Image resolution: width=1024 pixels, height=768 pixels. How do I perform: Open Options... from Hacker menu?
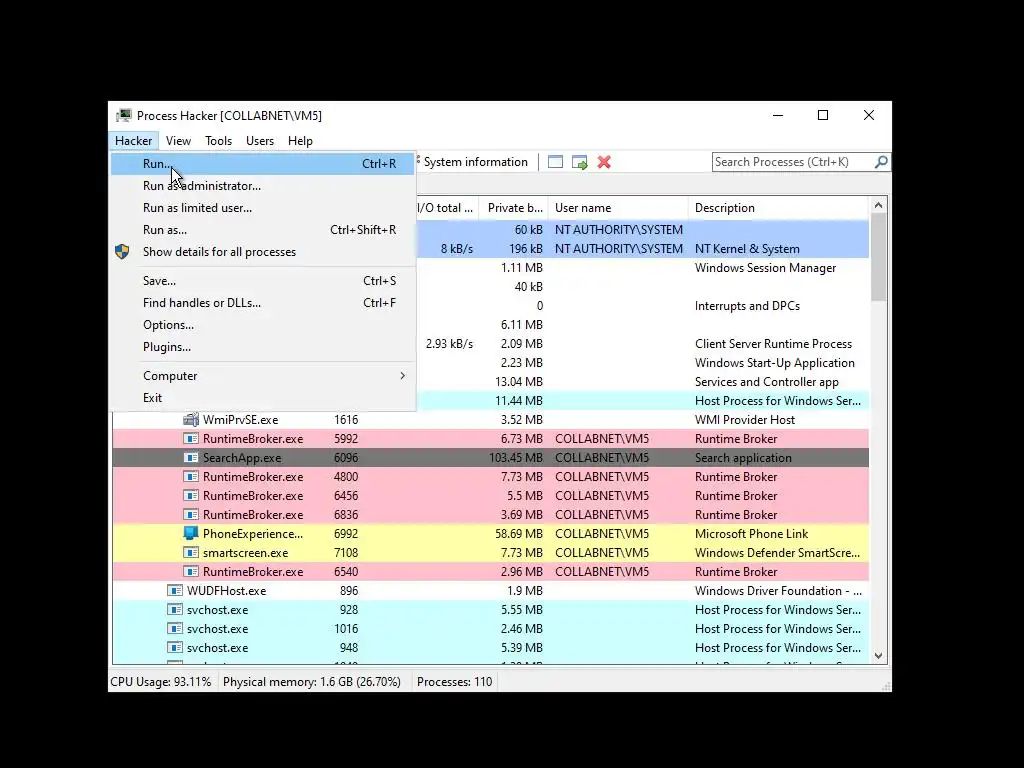click(263, 325)
